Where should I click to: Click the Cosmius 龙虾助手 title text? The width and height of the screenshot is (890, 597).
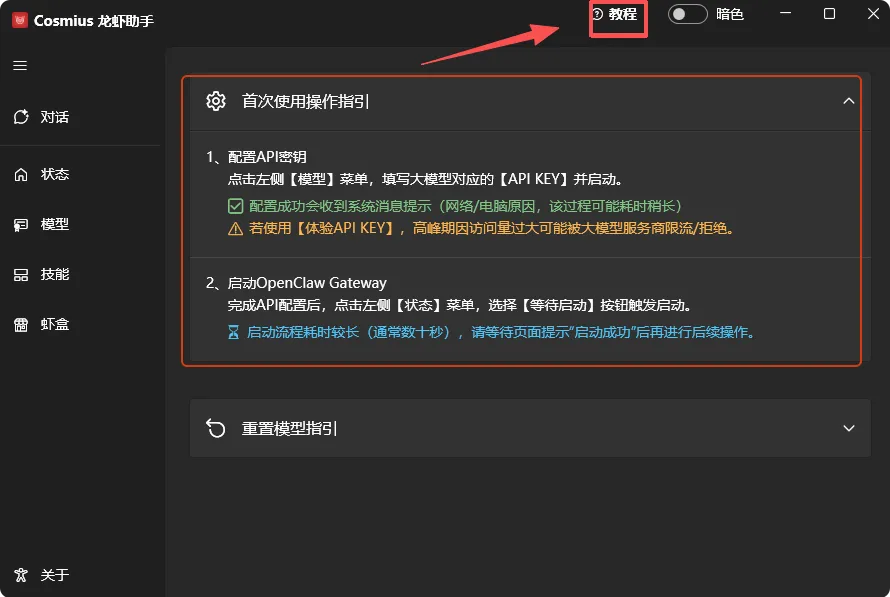pos(94,21)
